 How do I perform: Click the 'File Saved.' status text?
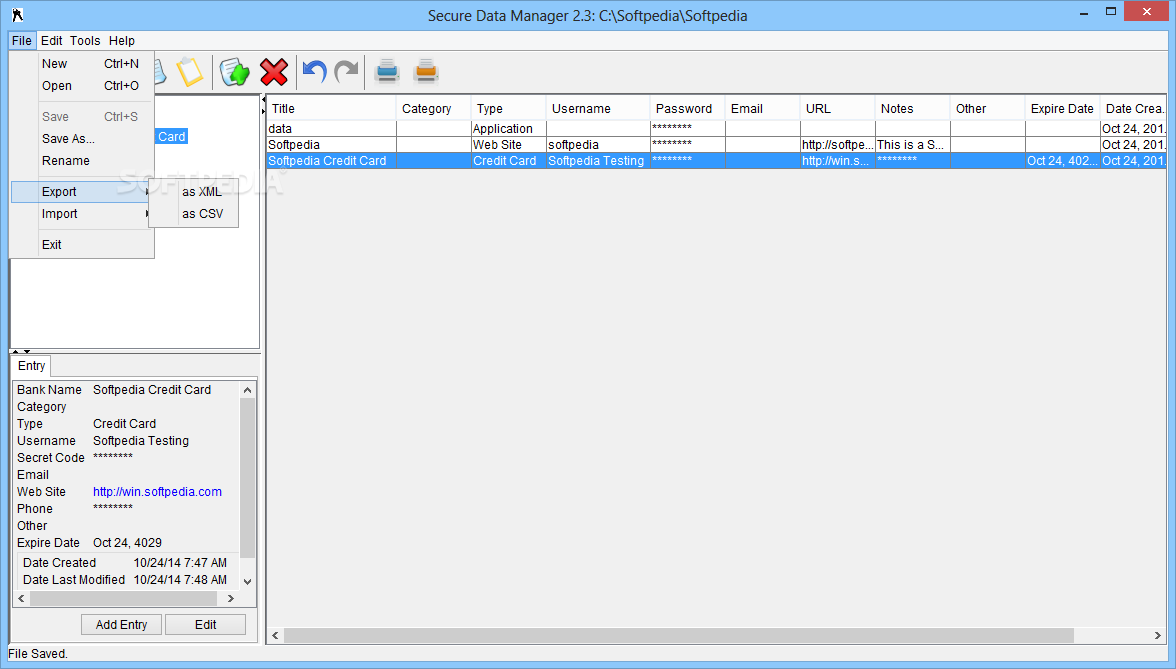click(x=38, y=654)
